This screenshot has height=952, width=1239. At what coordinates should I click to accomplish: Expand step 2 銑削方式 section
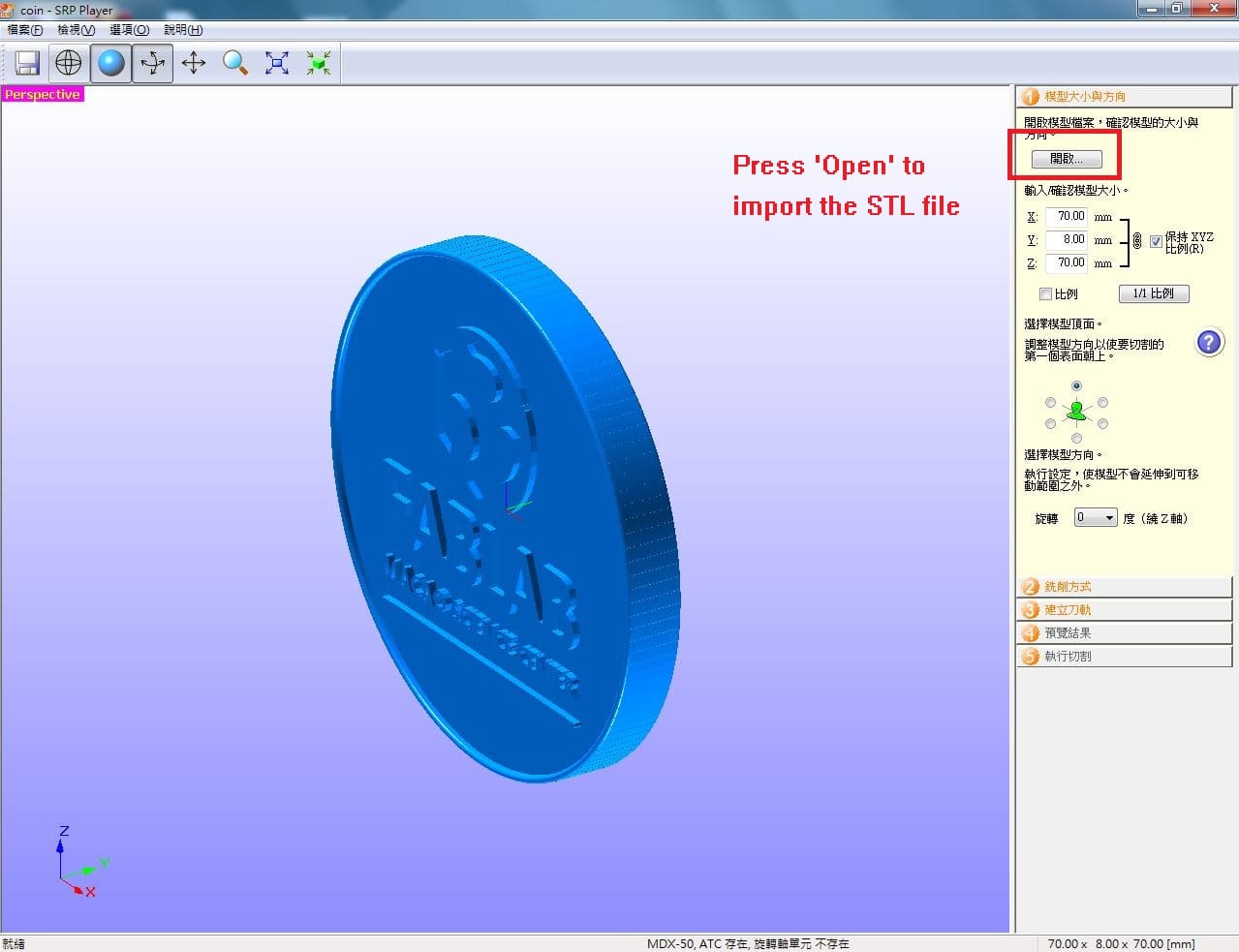[1124, 587]
